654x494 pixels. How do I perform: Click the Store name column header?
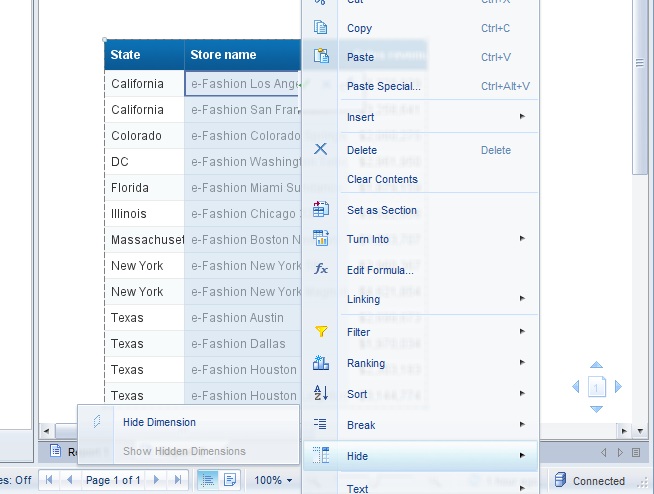point(242,55)
